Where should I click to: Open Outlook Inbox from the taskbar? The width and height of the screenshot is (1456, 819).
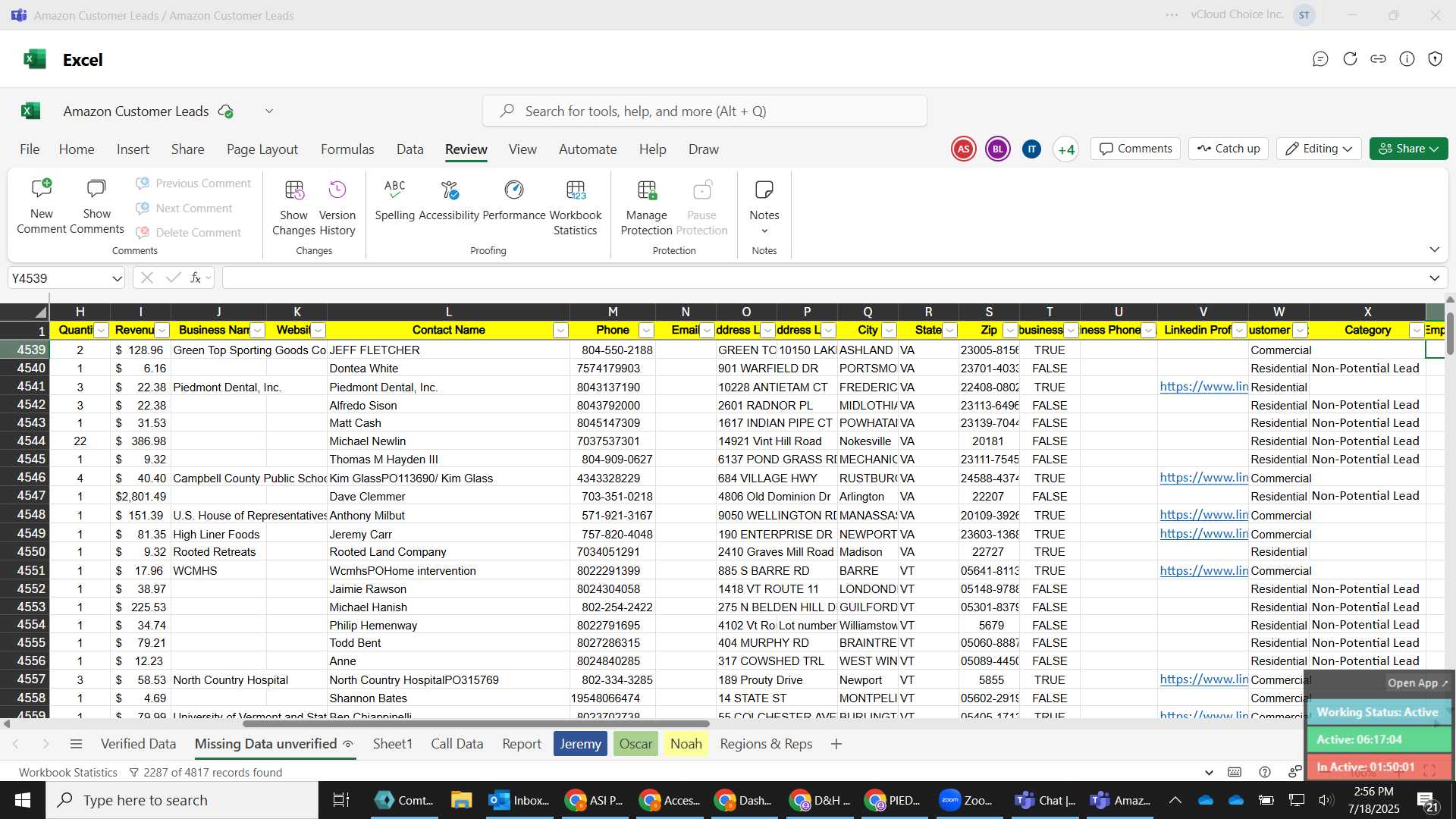click(519, 800)
